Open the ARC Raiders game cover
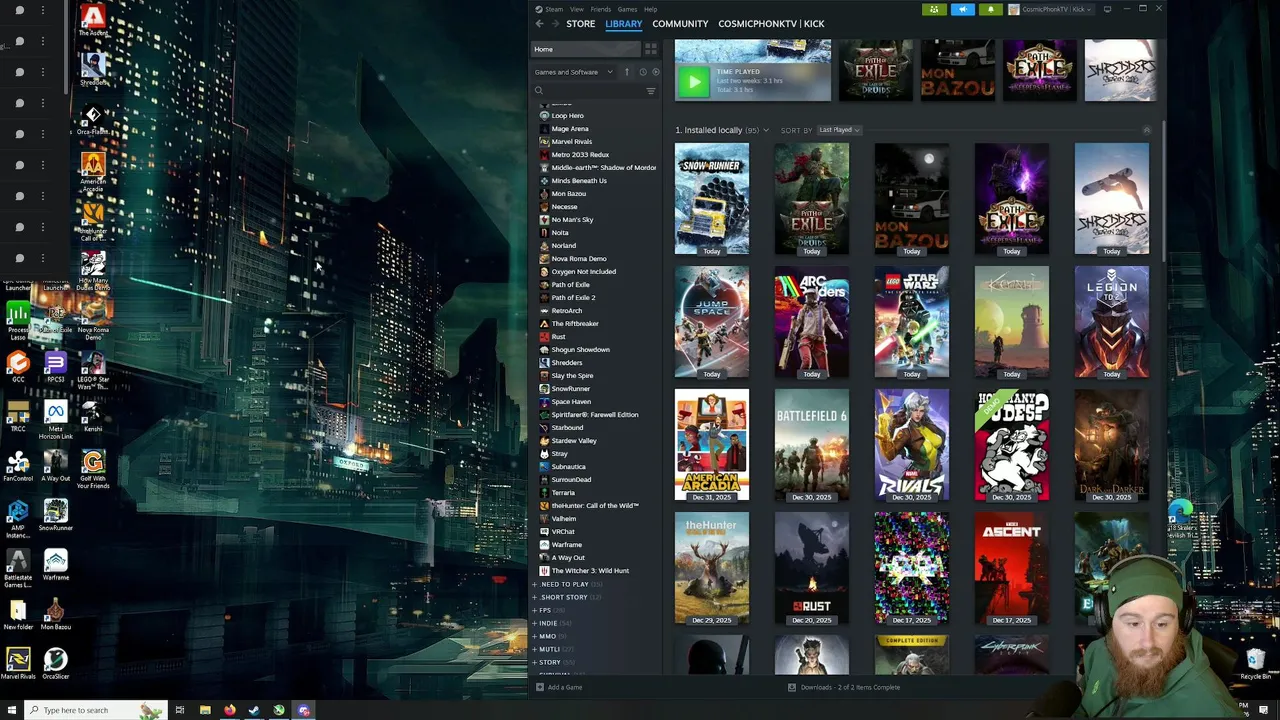This screenshot has width=1280, height=720. [x=811, y=322]
